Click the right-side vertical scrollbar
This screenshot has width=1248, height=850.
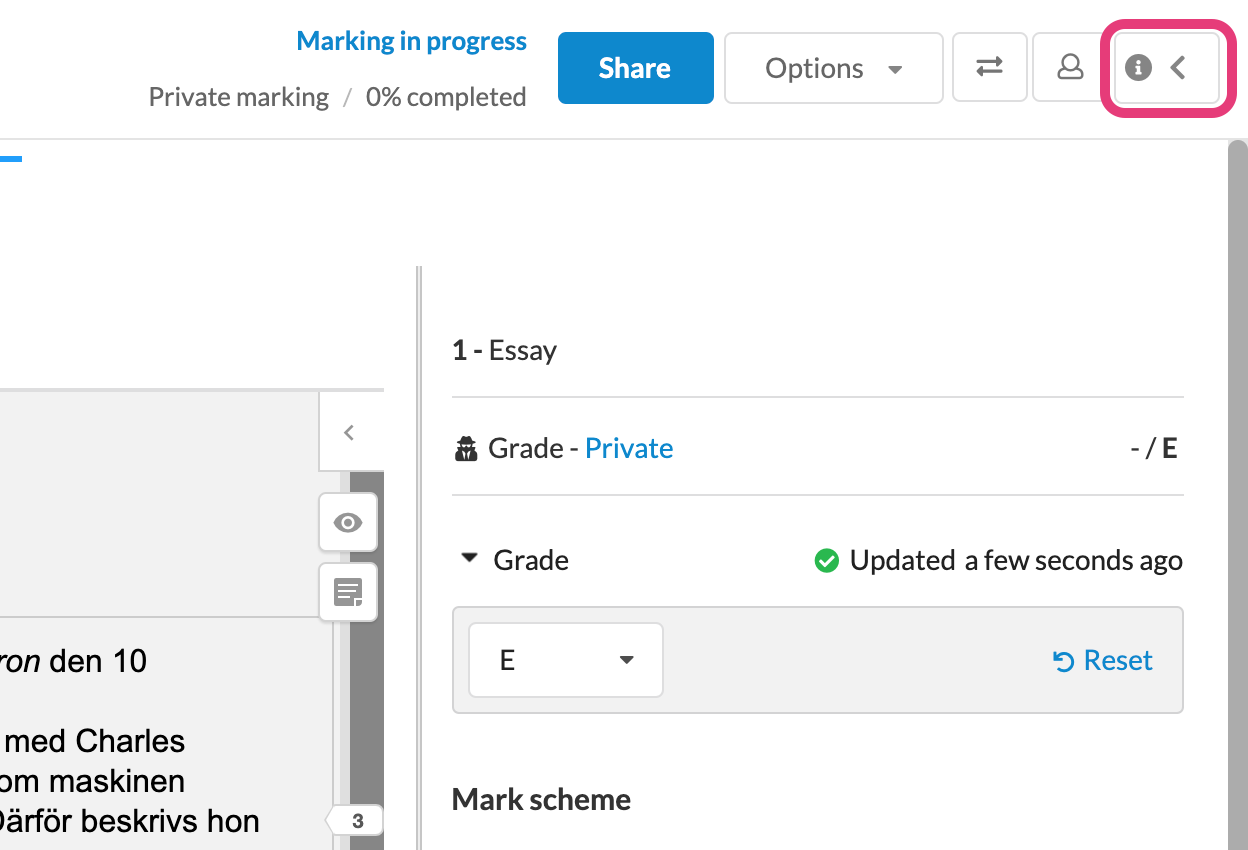coord(1238,495)
